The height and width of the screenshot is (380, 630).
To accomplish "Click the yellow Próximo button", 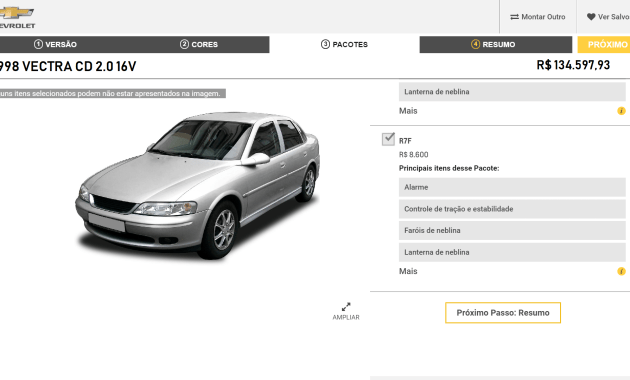I will [x=604, y=44].
